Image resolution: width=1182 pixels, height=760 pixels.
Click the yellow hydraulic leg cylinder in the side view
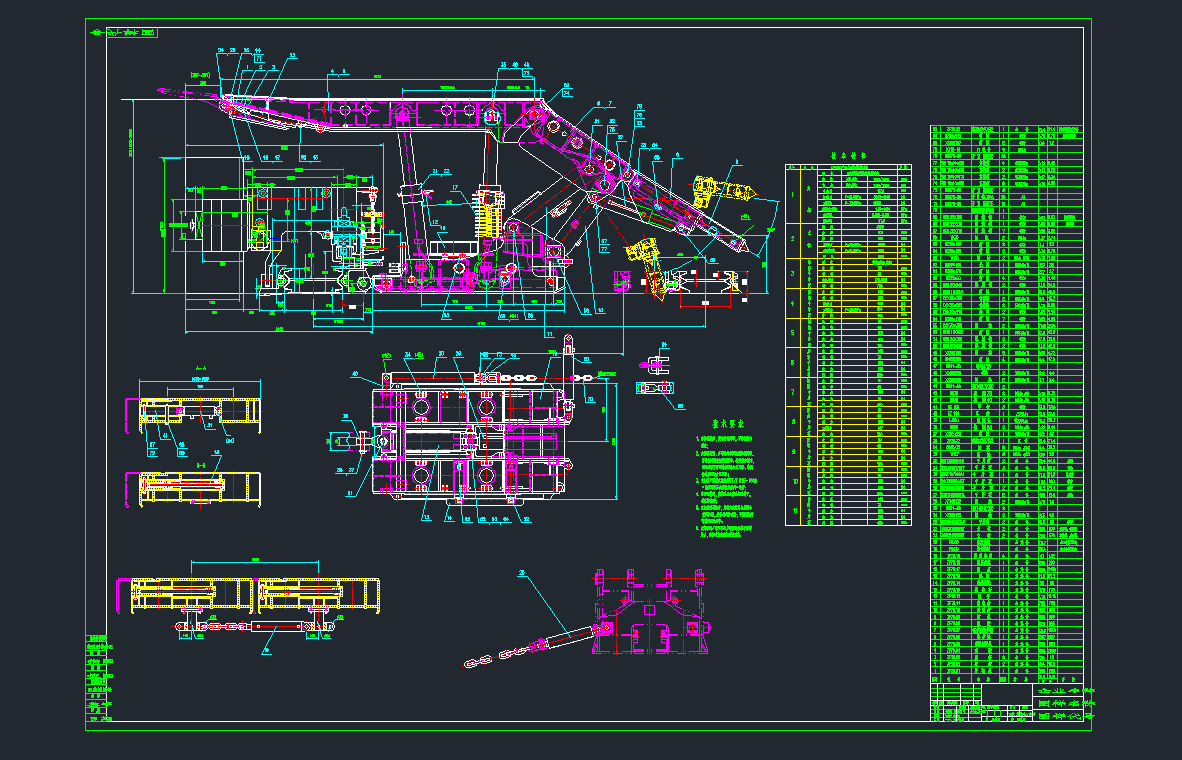[490, 212]
